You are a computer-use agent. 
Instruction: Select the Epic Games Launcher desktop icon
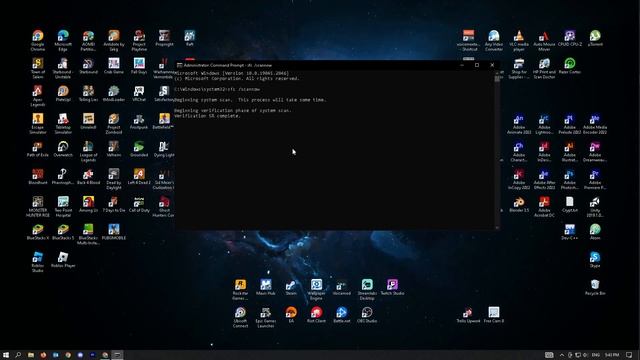tap(265, 317)
